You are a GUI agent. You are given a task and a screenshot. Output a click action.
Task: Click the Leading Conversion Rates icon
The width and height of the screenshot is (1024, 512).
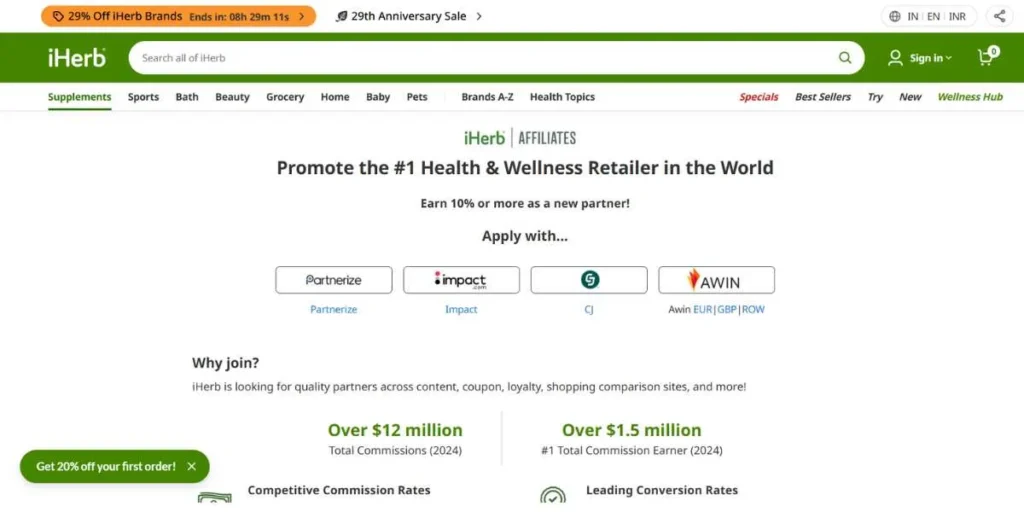point(553,494)
